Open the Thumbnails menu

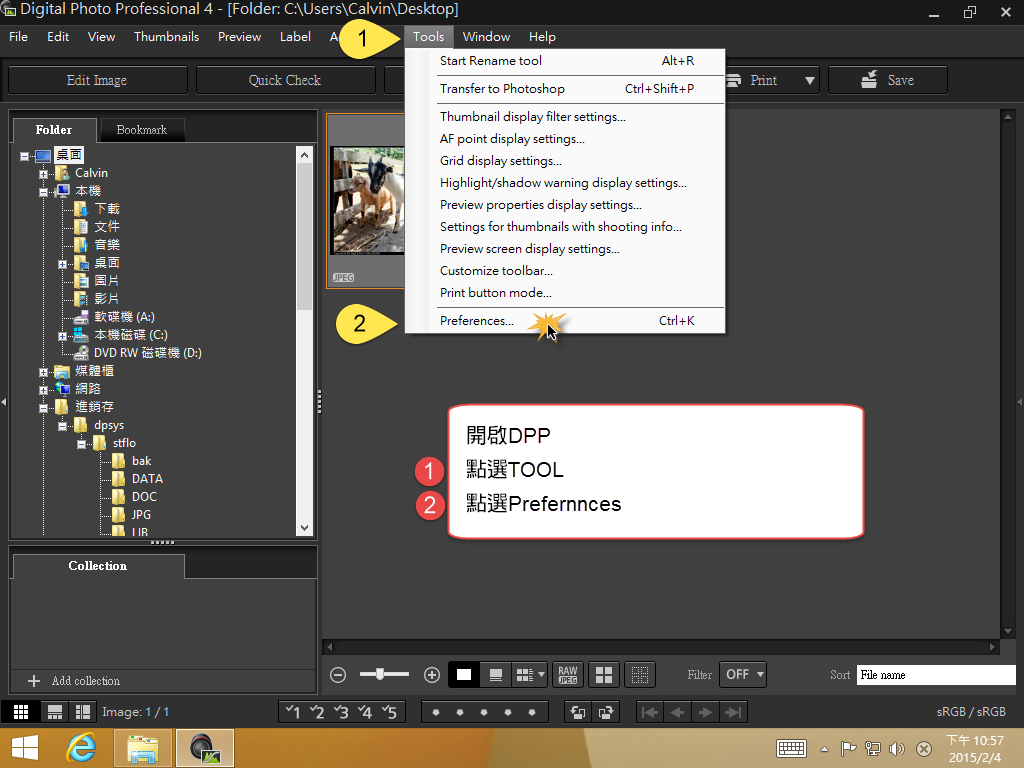click(167, 37)
